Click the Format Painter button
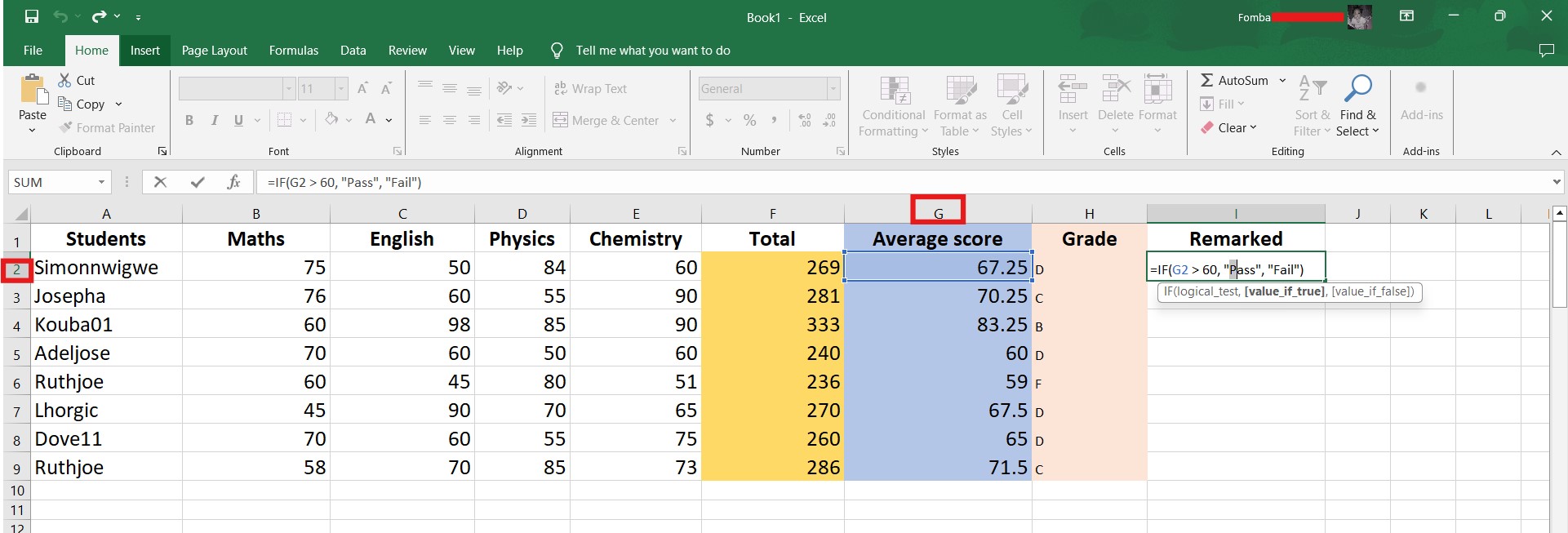The image size is (1568, 533). pos(107,127)
